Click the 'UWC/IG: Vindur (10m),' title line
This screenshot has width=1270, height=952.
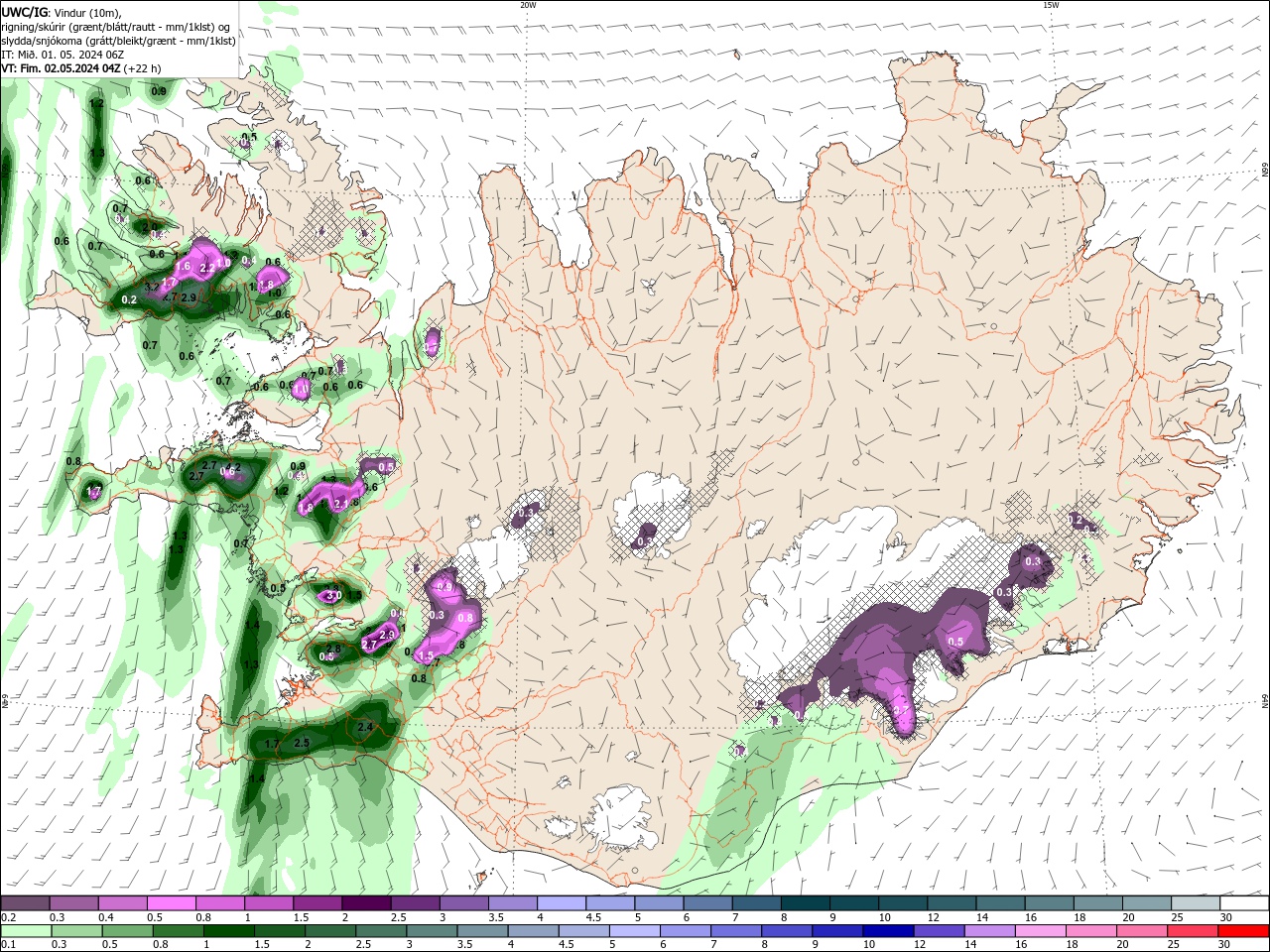pos(60,12)
